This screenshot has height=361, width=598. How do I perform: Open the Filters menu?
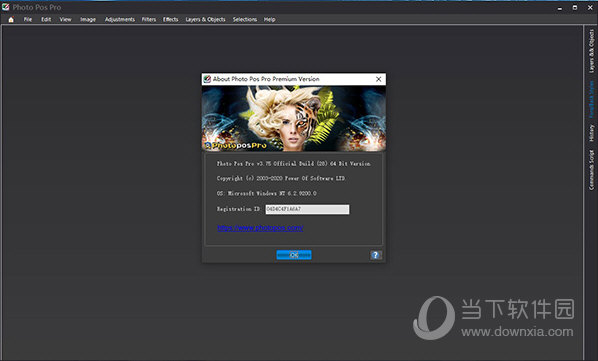pyautogui.click(x=149, y=19)
